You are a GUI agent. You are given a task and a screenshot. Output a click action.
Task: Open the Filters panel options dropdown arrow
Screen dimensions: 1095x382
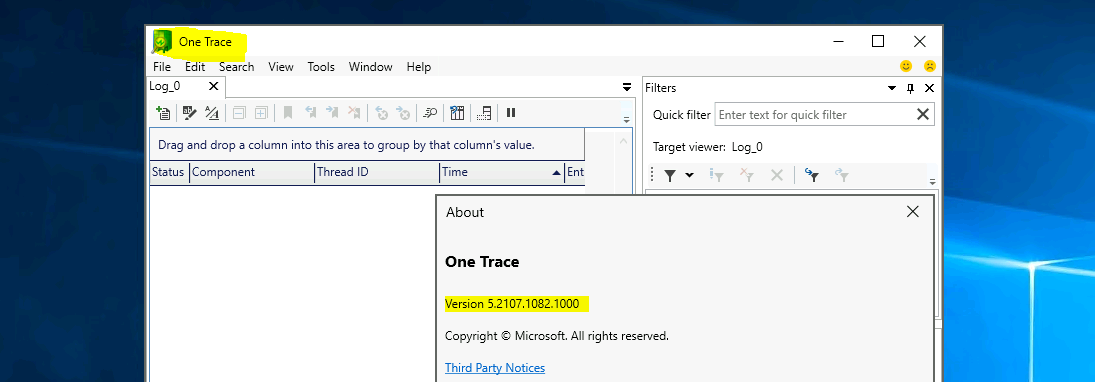pyautogui.click(x=892, y=88)
